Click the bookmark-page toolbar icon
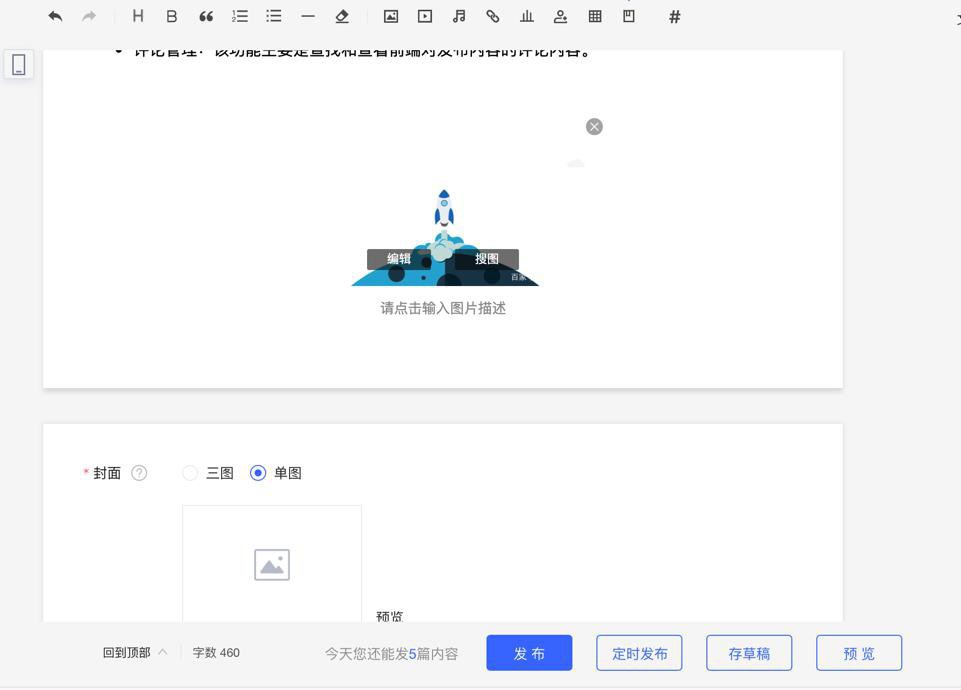Screen dimensions: 961x690 tap(629, 17)
